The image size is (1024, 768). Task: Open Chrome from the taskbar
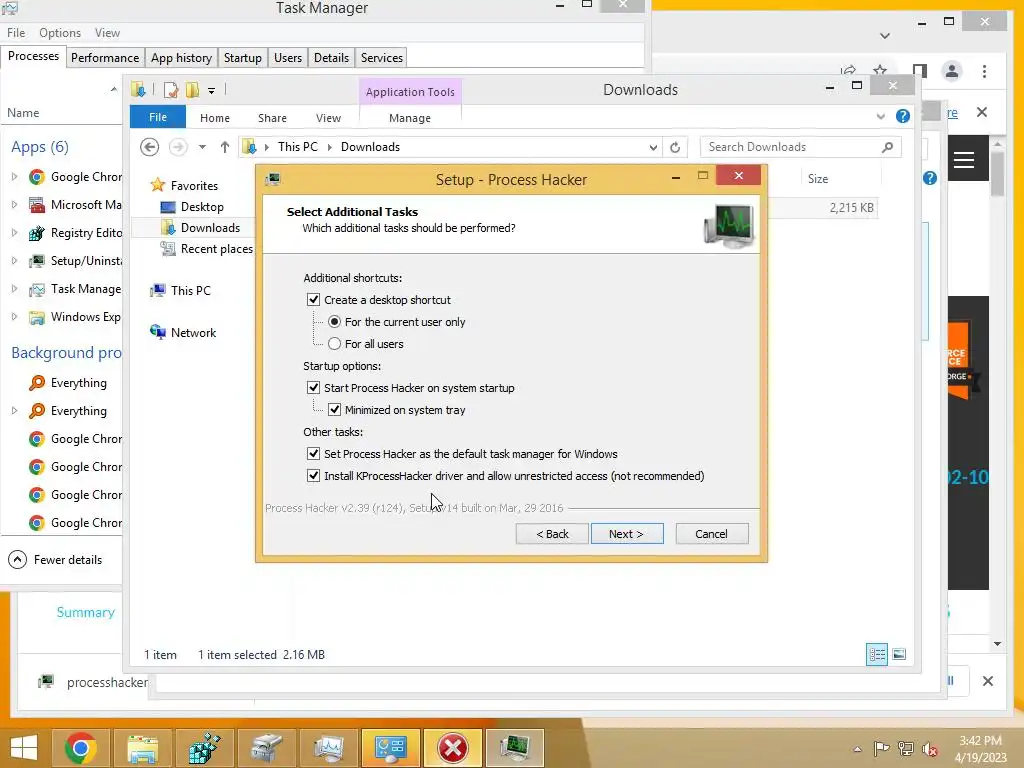[x=81, y=748]
